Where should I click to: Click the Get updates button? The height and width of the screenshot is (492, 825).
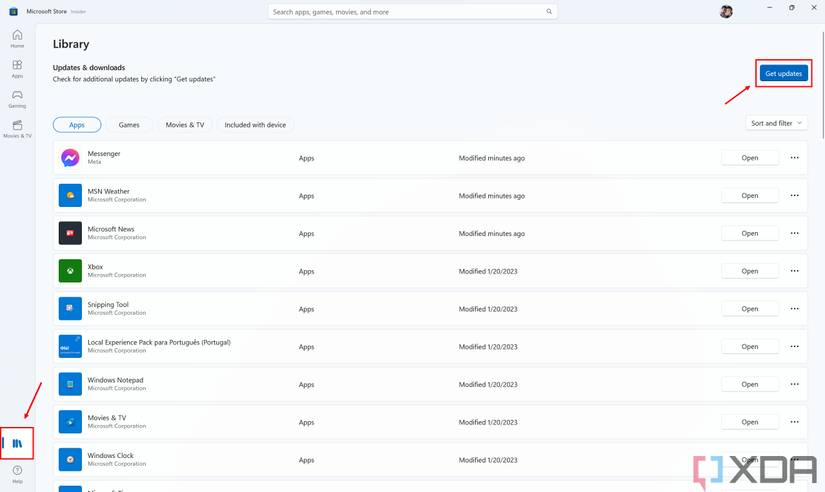783,73
